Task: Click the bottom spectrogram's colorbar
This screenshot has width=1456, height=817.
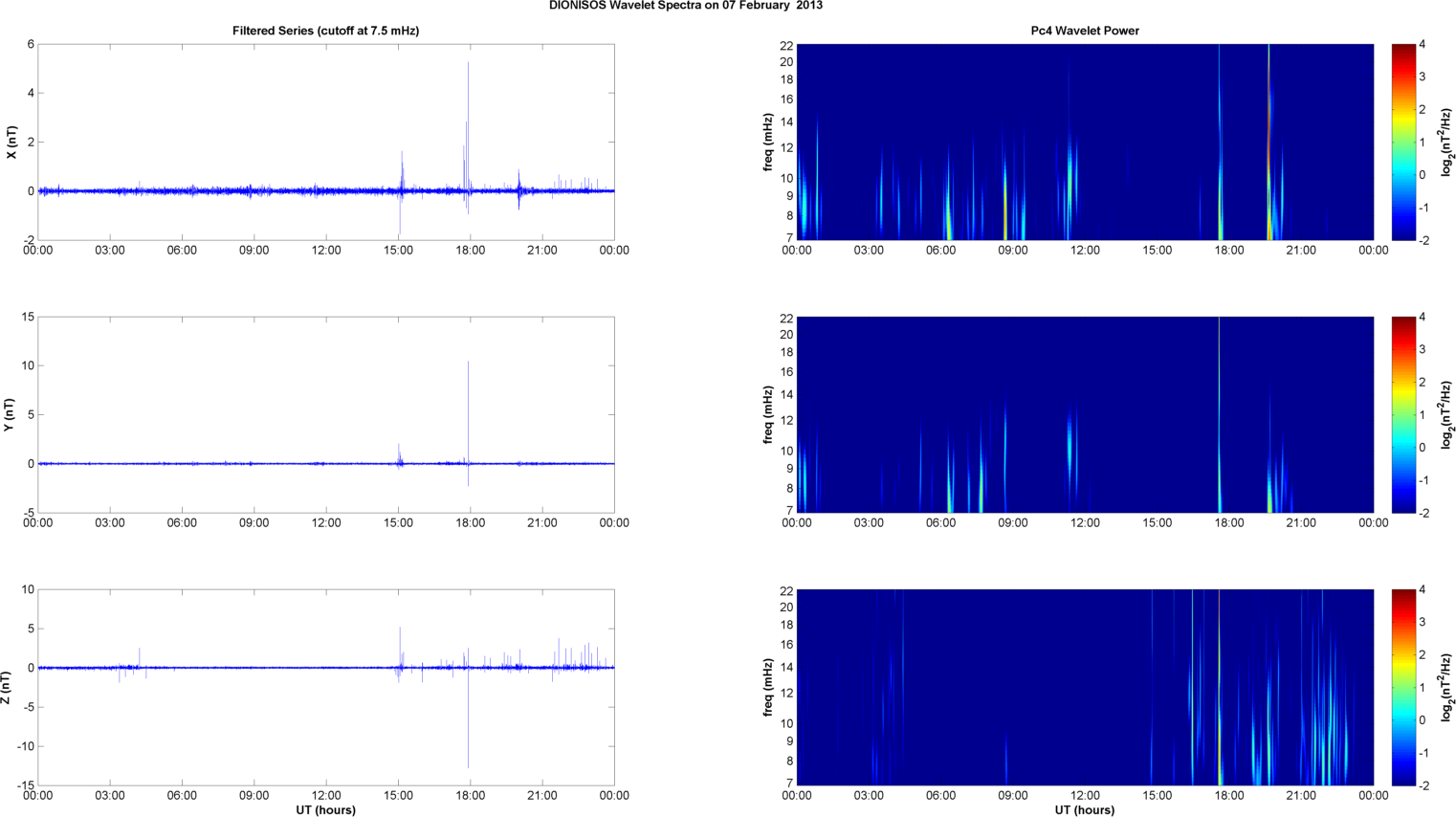Action: pyautogui.click(x=1402, y=687)
